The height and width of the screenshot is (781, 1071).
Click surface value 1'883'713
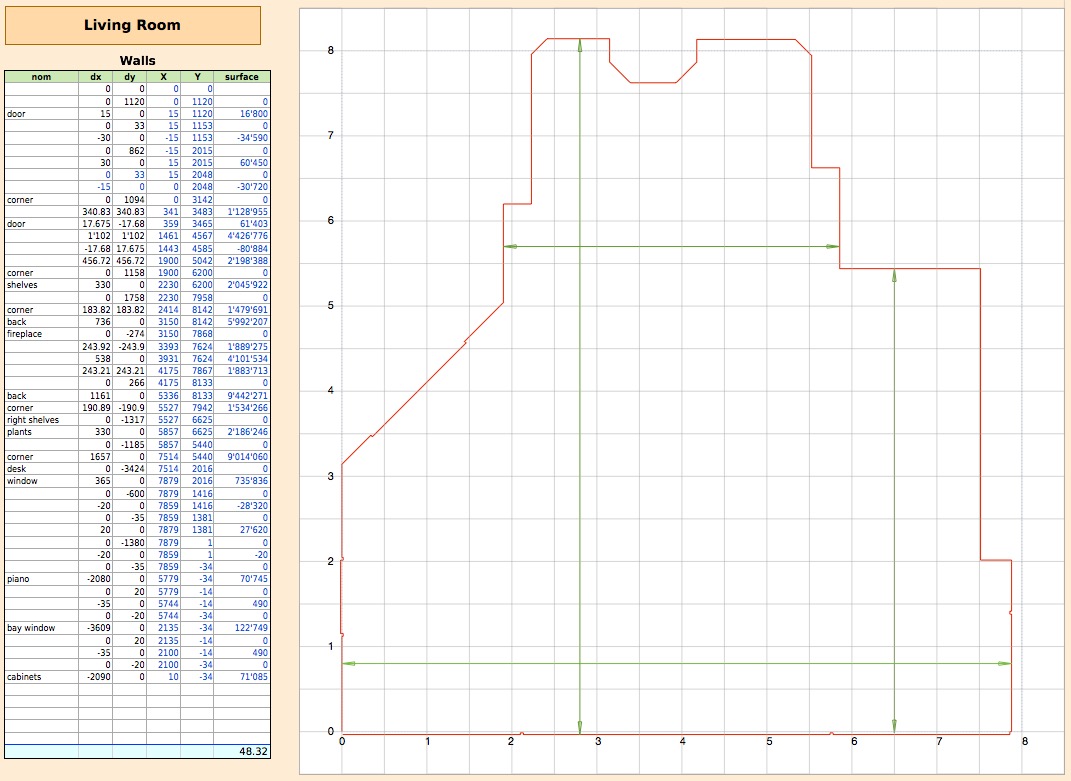[248, 370]
